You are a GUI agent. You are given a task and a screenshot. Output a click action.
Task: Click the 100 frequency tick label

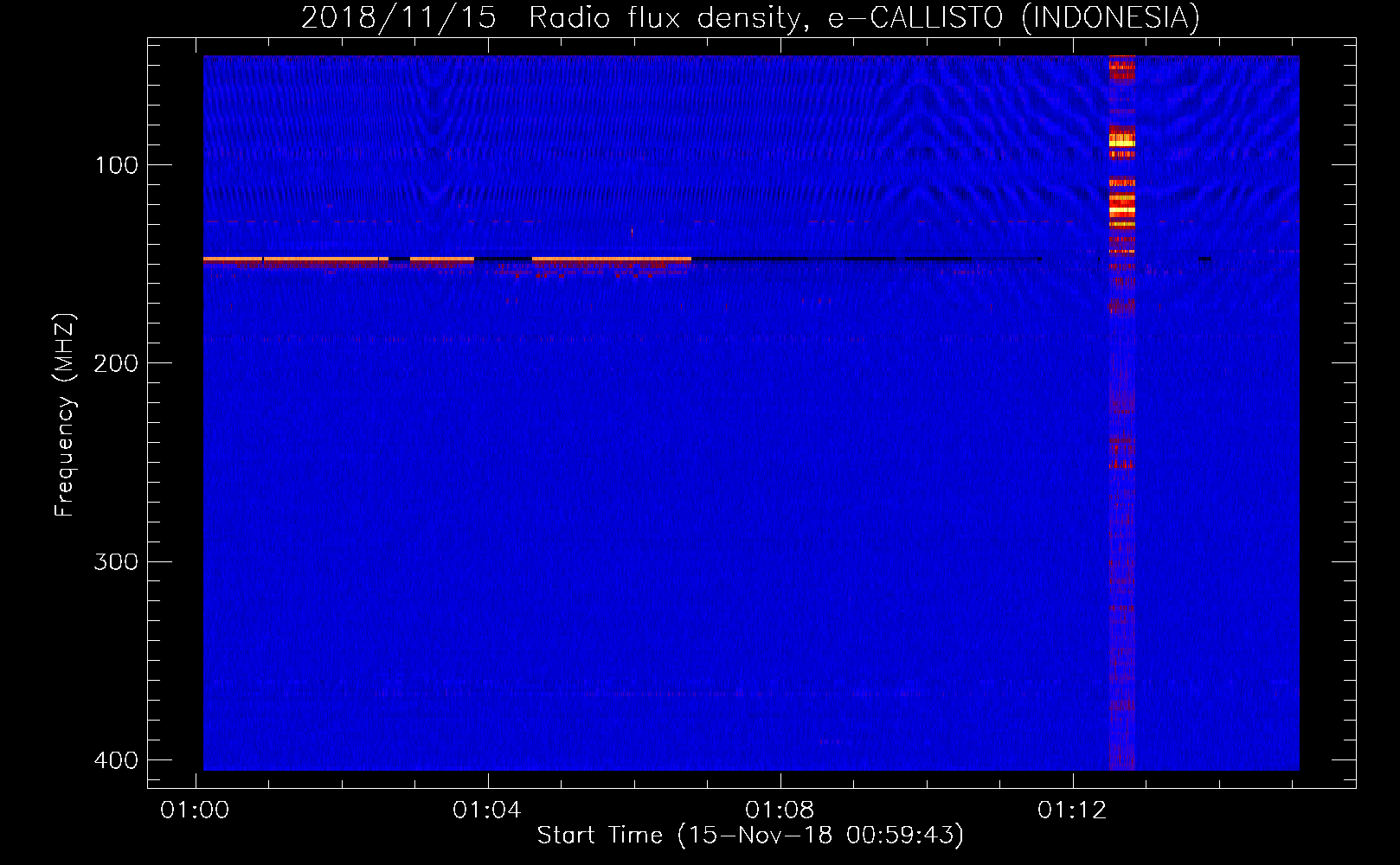117,165
